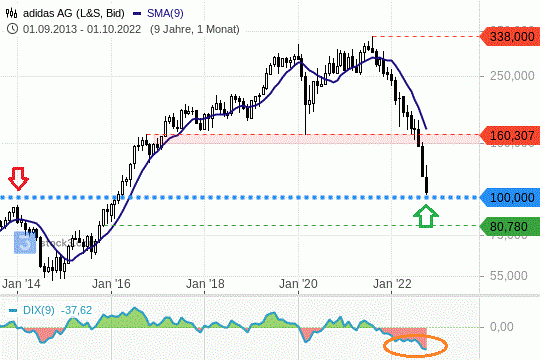Viewport: 540px width, 360px height.
Task: Click the Jan '22 time axis marker
Action: point(392,284)
